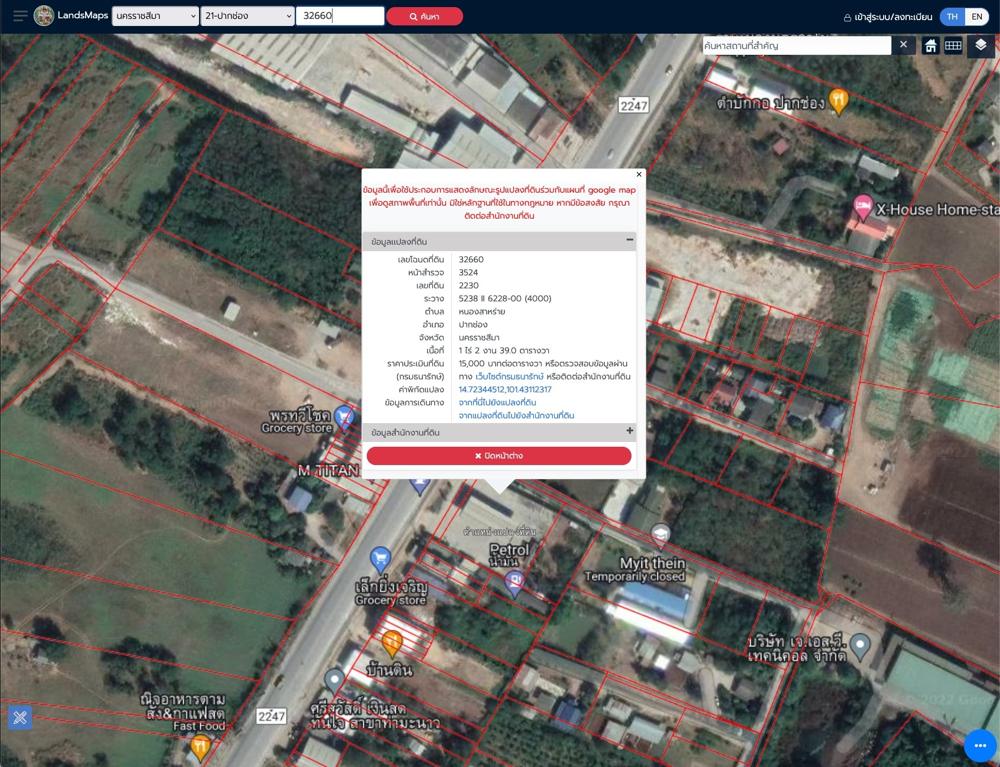This screenshot has width=1000, height=767.
Task: Click the บ้านดิน restaurant marker
Action: point(392,643)
